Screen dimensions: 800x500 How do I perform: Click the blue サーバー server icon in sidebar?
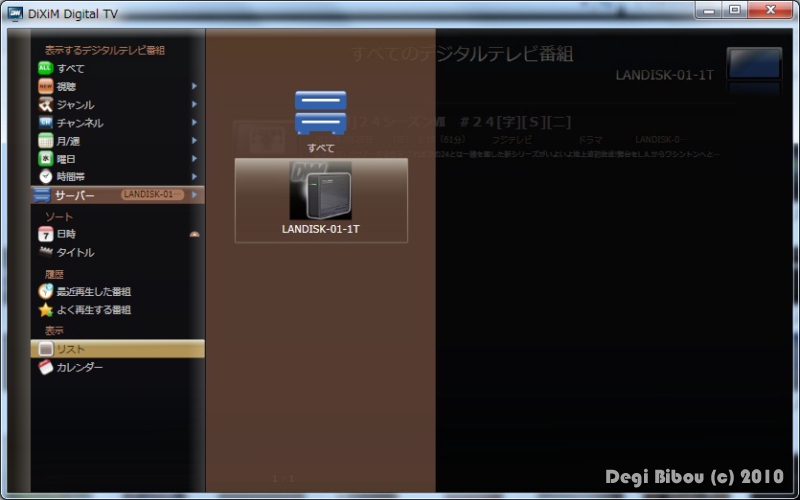click(x=42, y=195)
